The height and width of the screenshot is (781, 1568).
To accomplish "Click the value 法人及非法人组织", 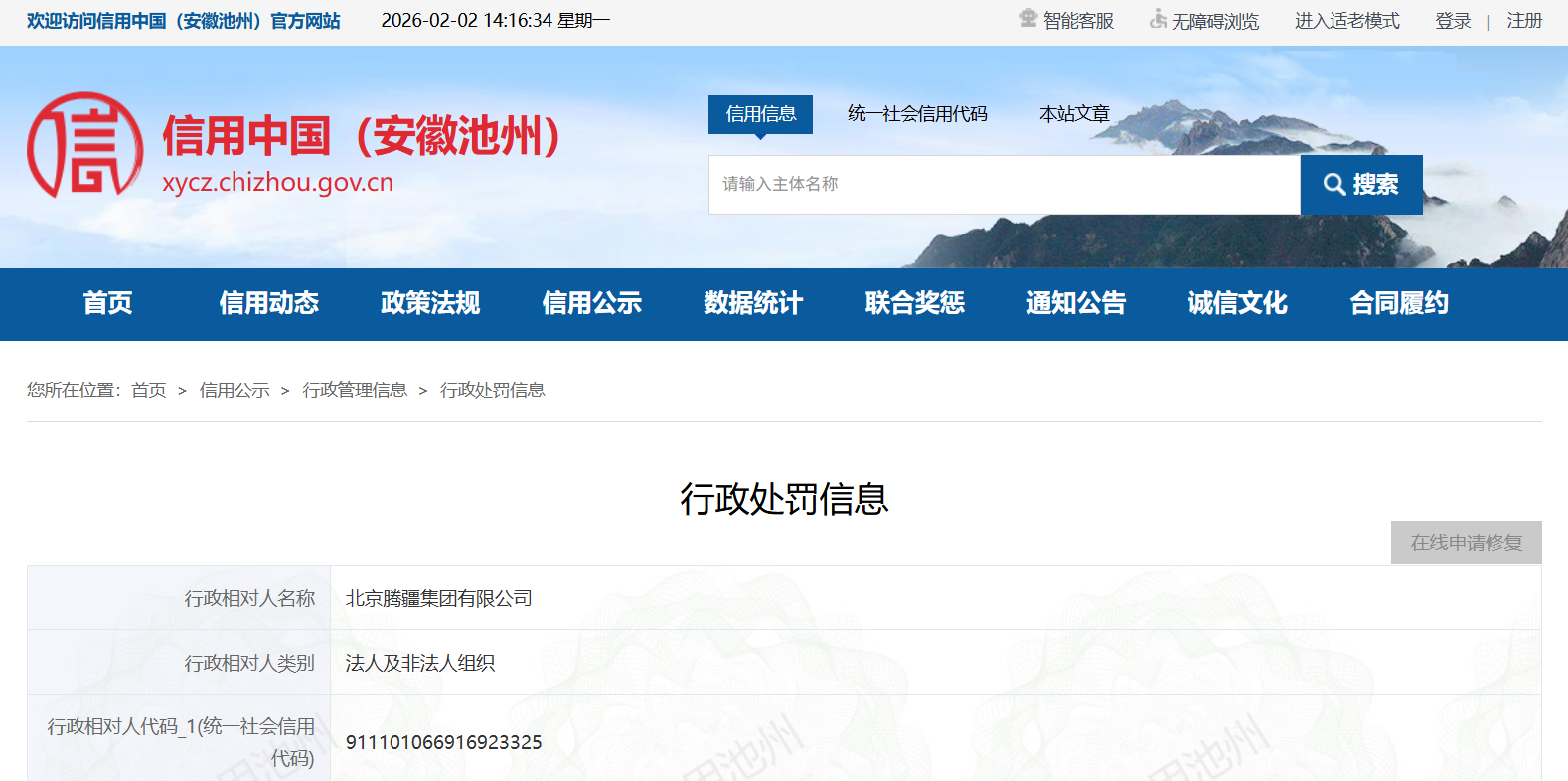I will pyautogui.click(x=420, y=664).
